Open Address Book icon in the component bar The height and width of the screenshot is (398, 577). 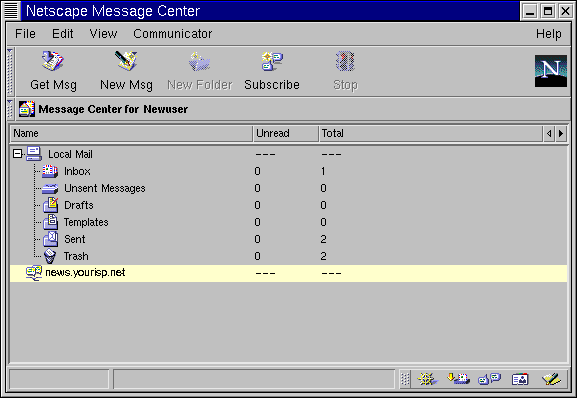point(520,379)
